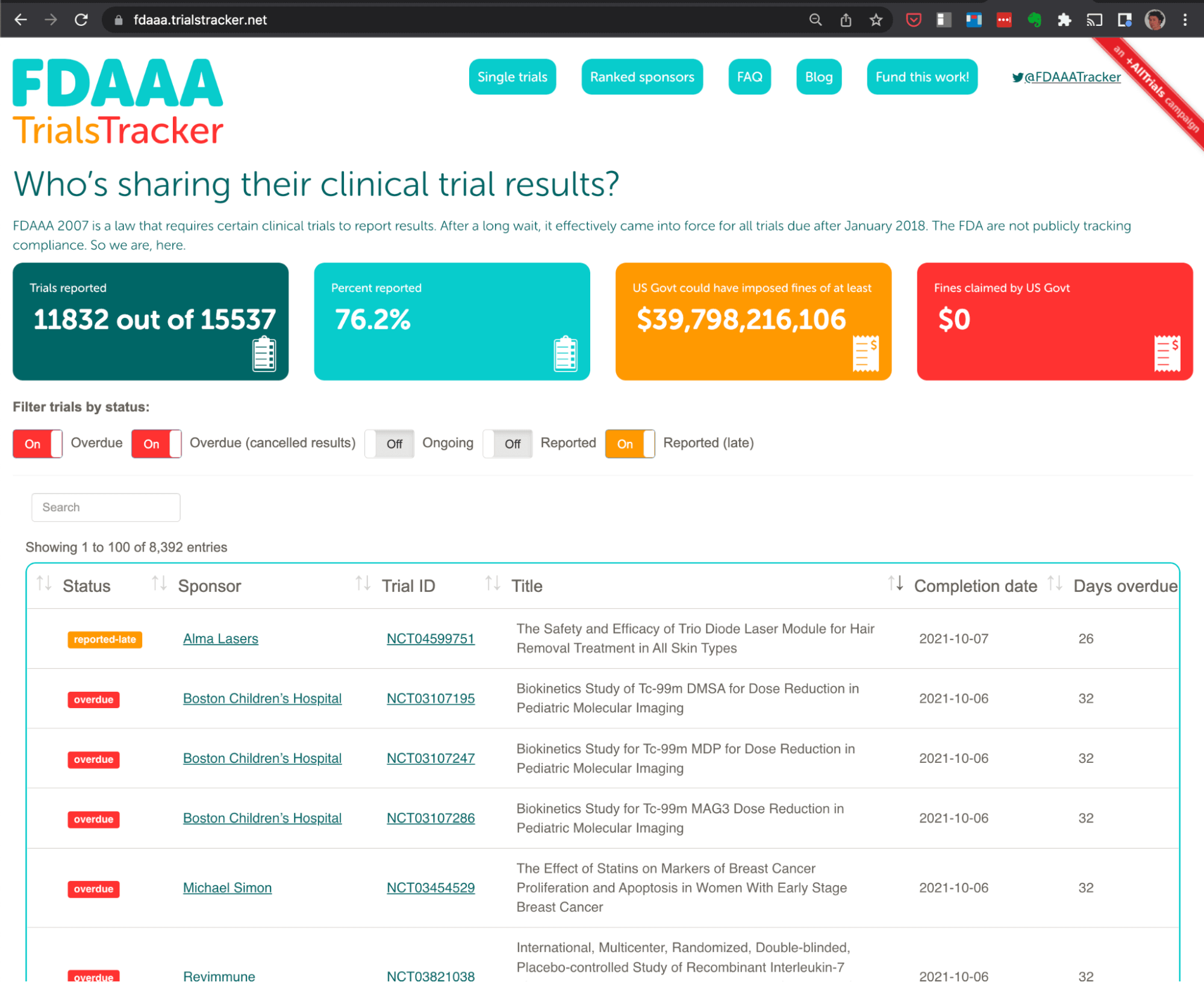1204x982 pixels.
Task: Click the share page icon
Action: tap(846, 20)
